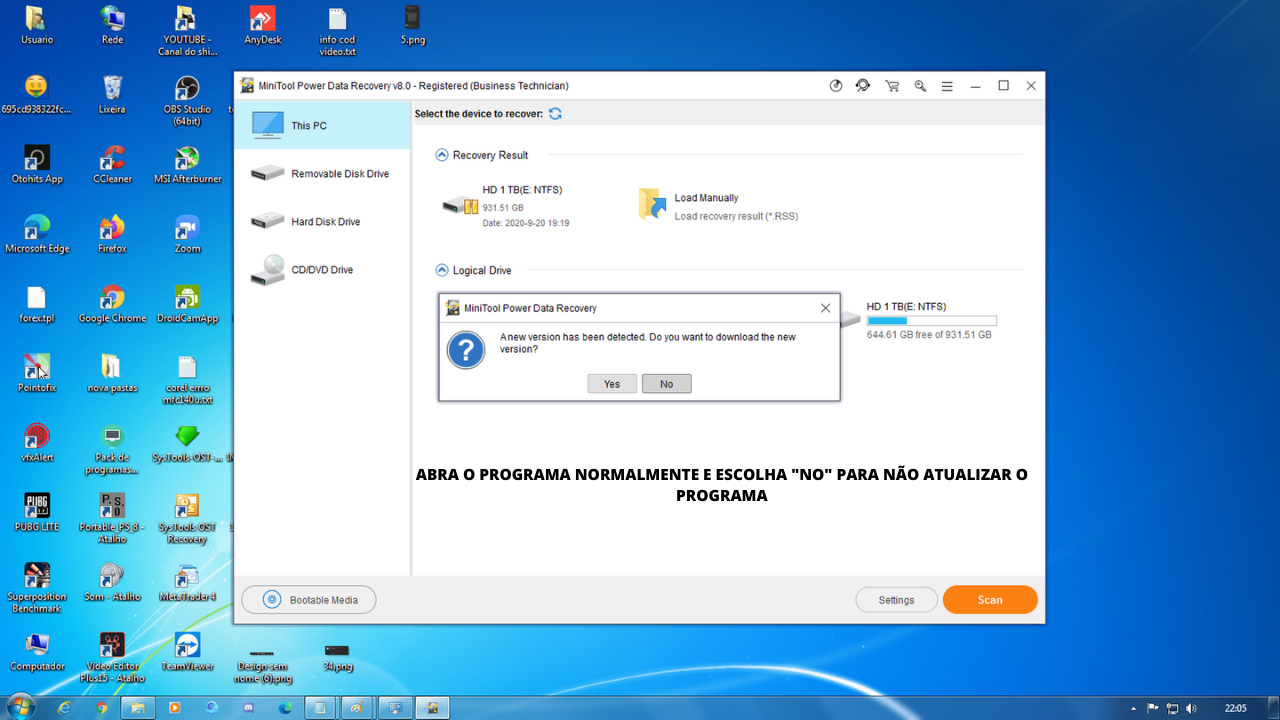Open Google Chrome desktop shortcut
The height and width of the screenshot is (720, 1280).
(112, 304)
